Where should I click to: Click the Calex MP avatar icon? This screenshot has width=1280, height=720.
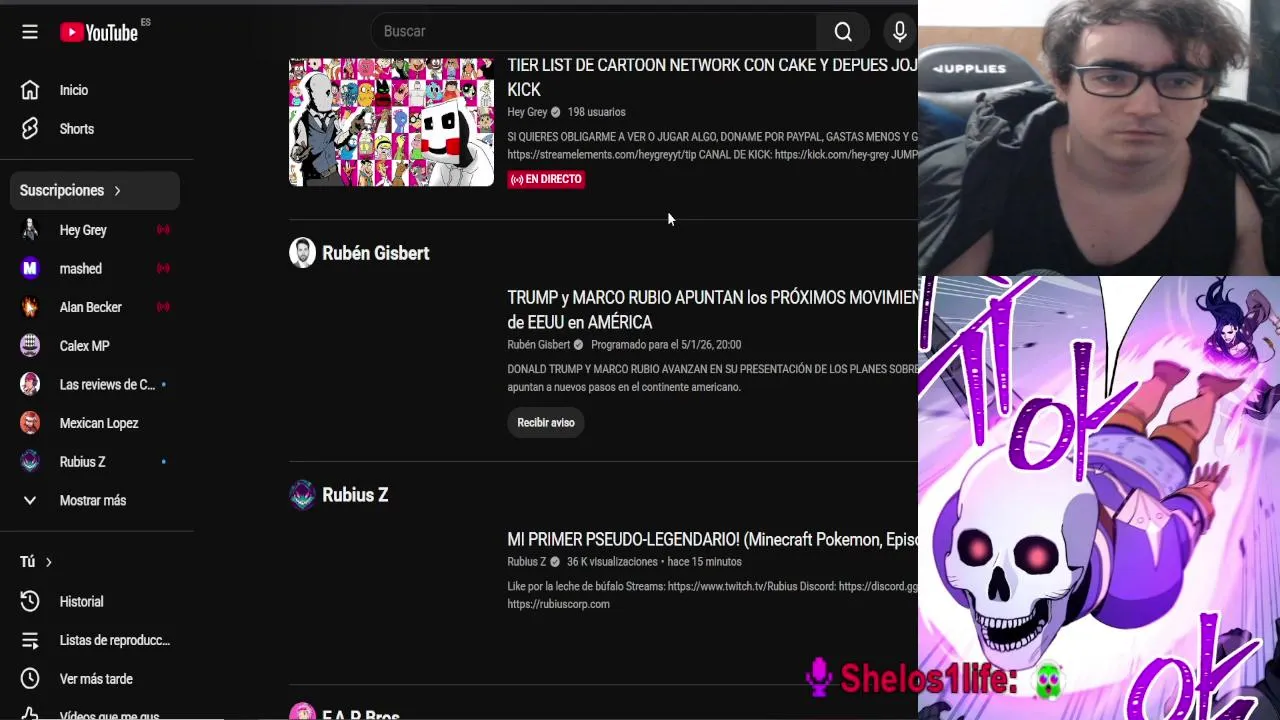pos(30,346)
